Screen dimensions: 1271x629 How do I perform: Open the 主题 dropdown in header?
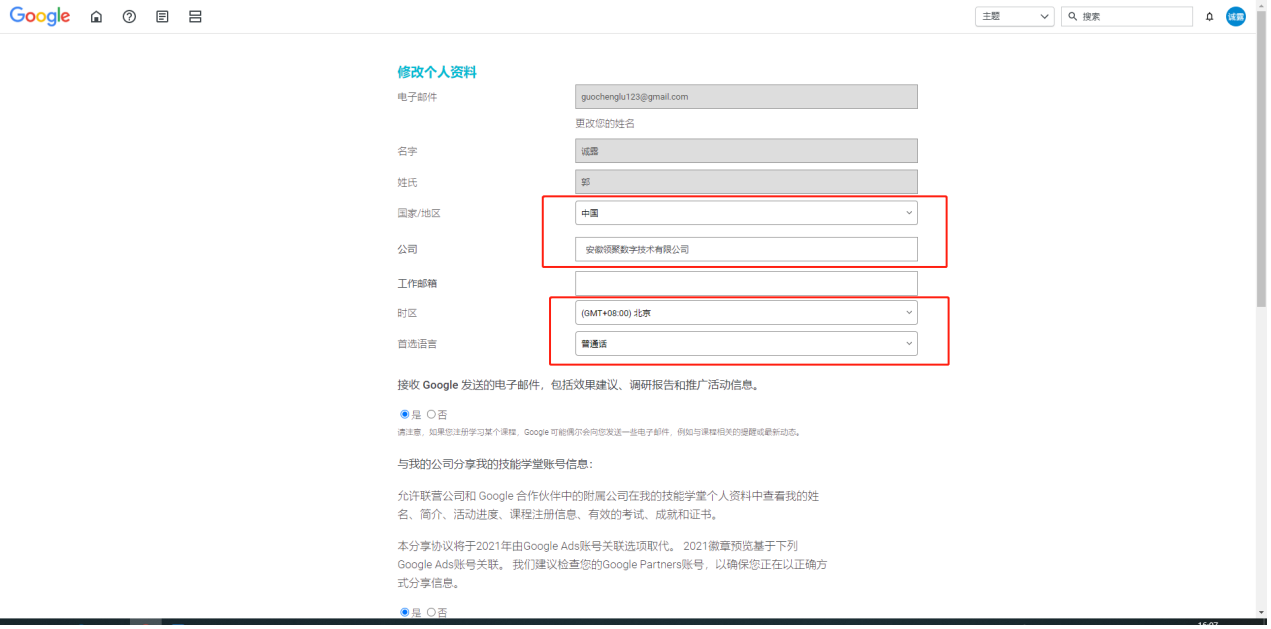pos(1015,17)
